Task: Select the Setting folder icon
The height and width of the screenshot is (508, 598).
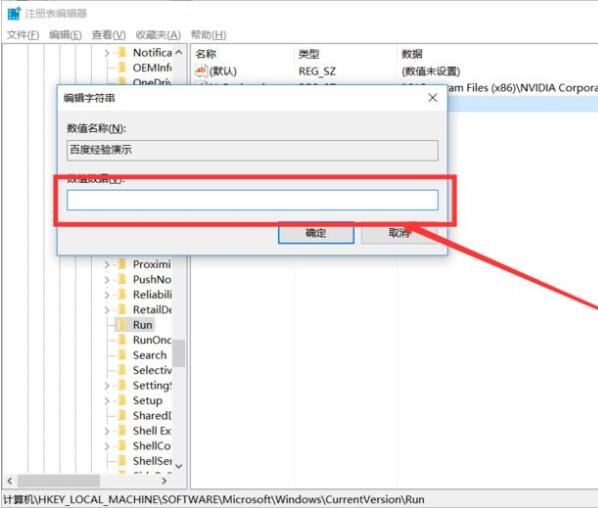Action: click(x=122, y=385)
